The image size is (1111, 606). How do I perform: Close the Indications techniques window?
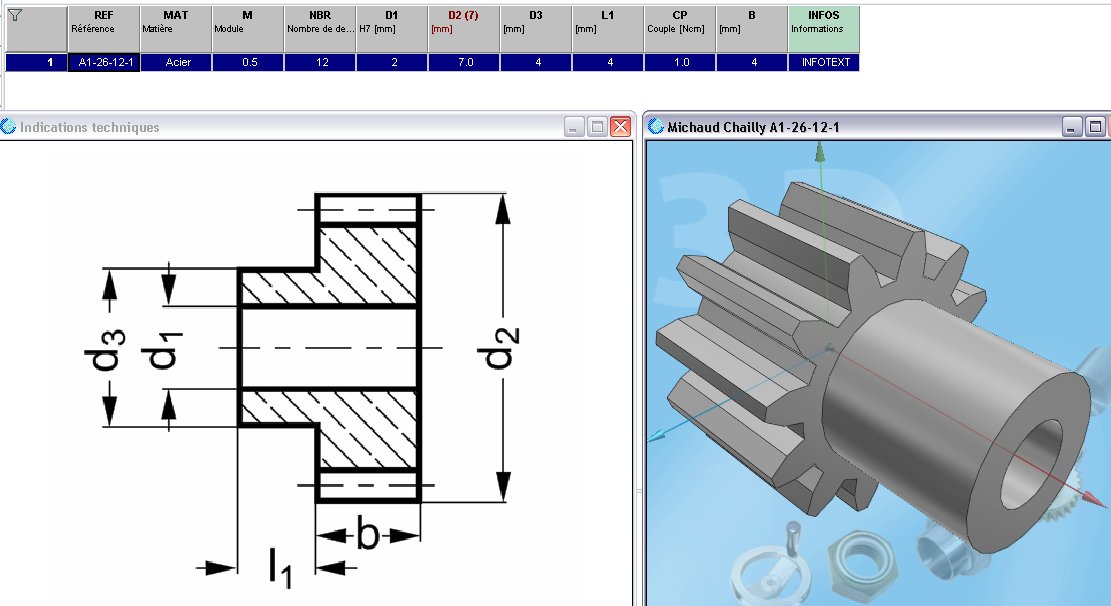621,127
